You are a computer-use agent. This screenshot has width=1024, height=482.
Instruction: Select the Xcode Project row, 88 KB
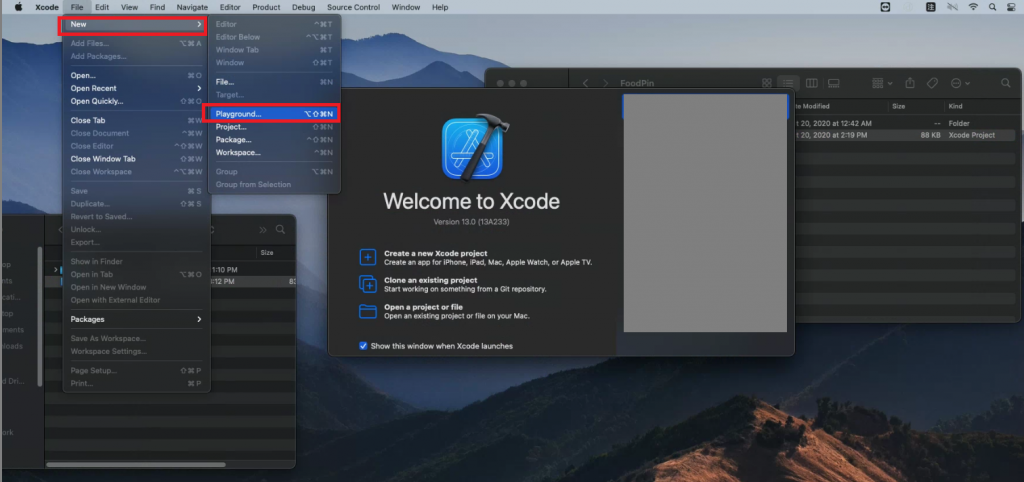point(905,135)
